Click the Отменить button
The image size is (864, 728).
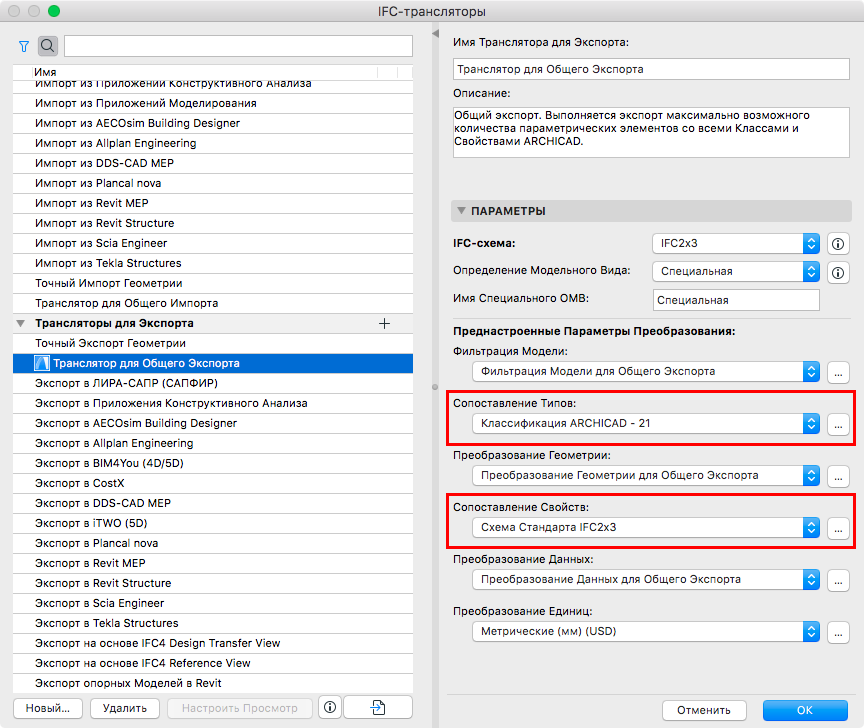tap(704, 710)
